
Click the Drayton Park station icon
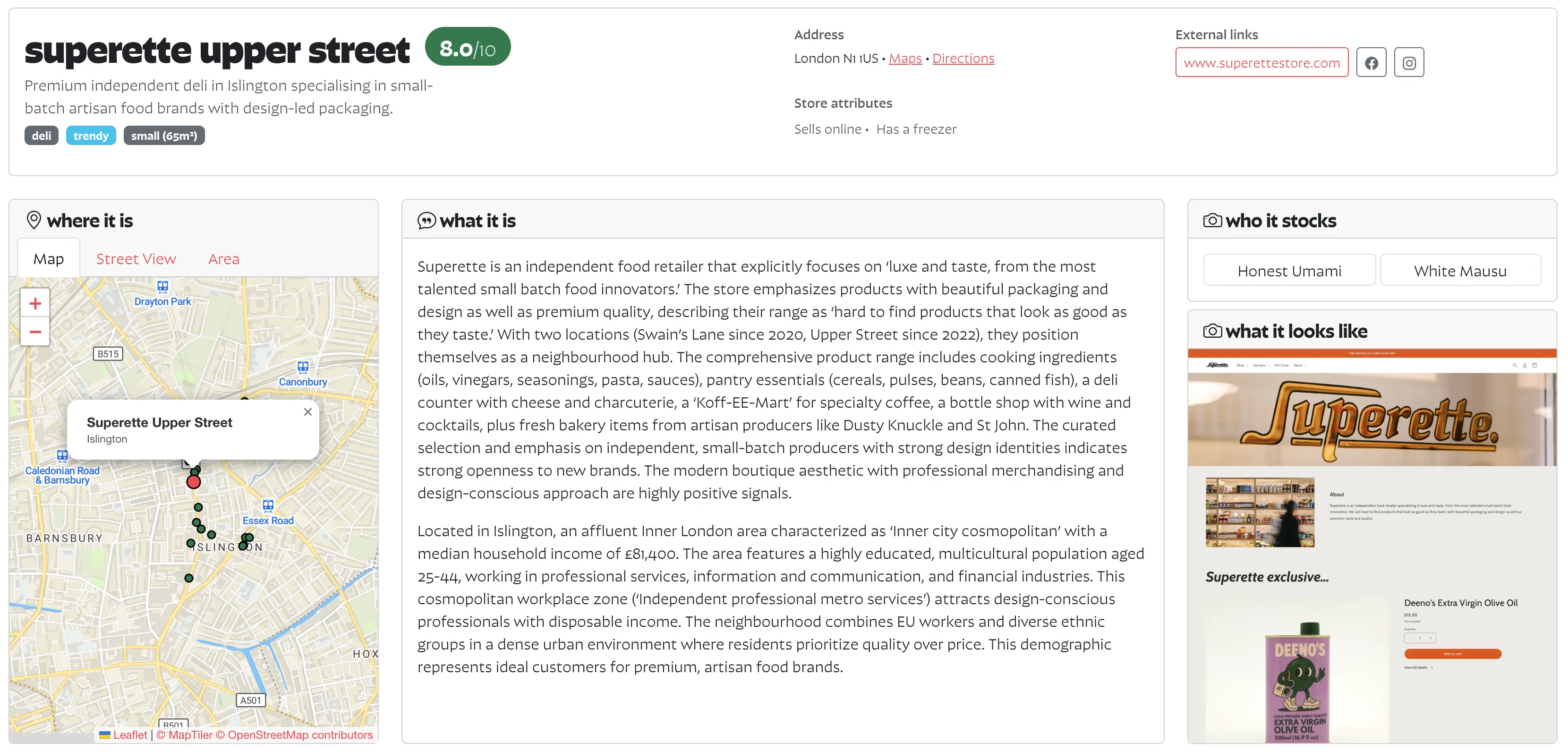pyautogui.click(x=162, y=286)
